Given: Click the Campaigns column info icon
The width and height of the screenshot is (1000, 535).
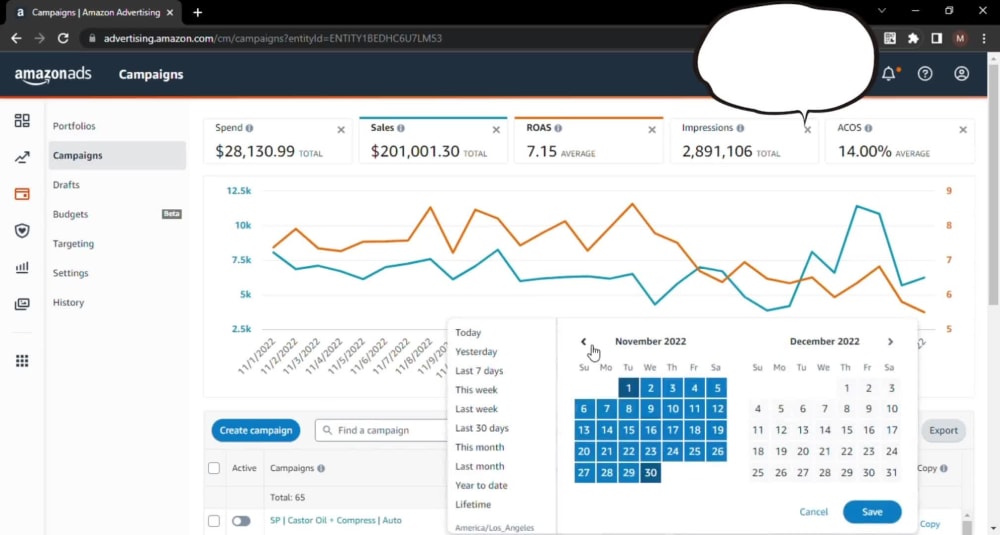Looking at the screenshot, I should [x=321, y=469].
